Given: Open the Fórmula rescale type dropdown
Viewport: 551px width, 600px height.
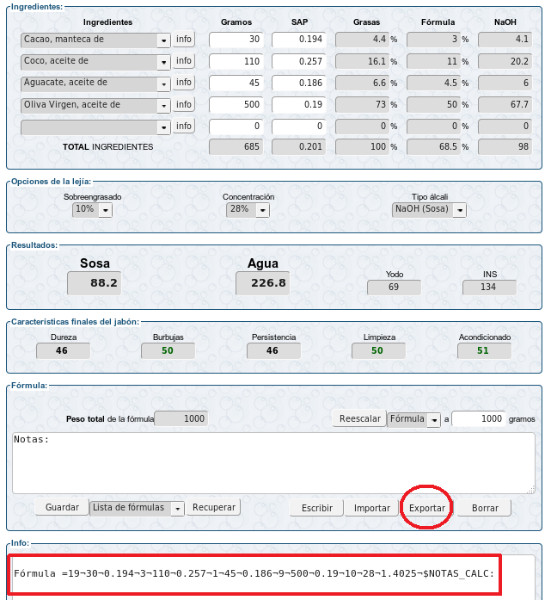Looking at the screenshot, I should [414, 419].
